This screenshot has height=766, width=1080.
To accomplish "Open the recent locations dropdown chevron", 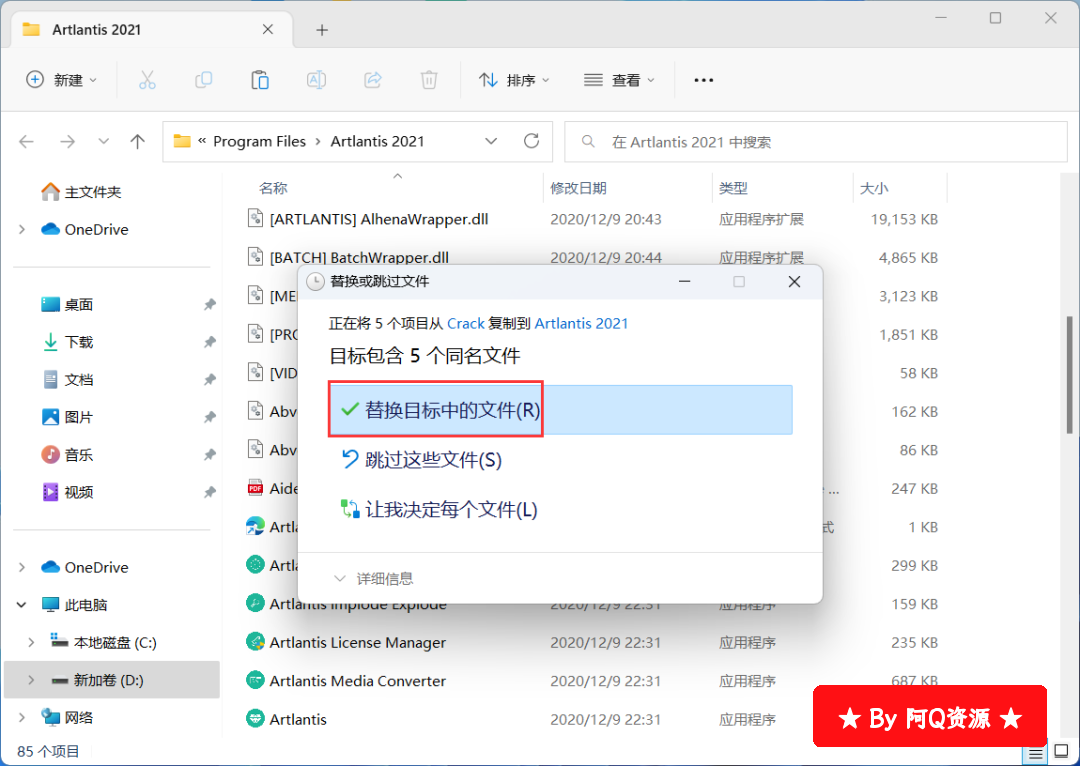I will (x=103, y=142).
